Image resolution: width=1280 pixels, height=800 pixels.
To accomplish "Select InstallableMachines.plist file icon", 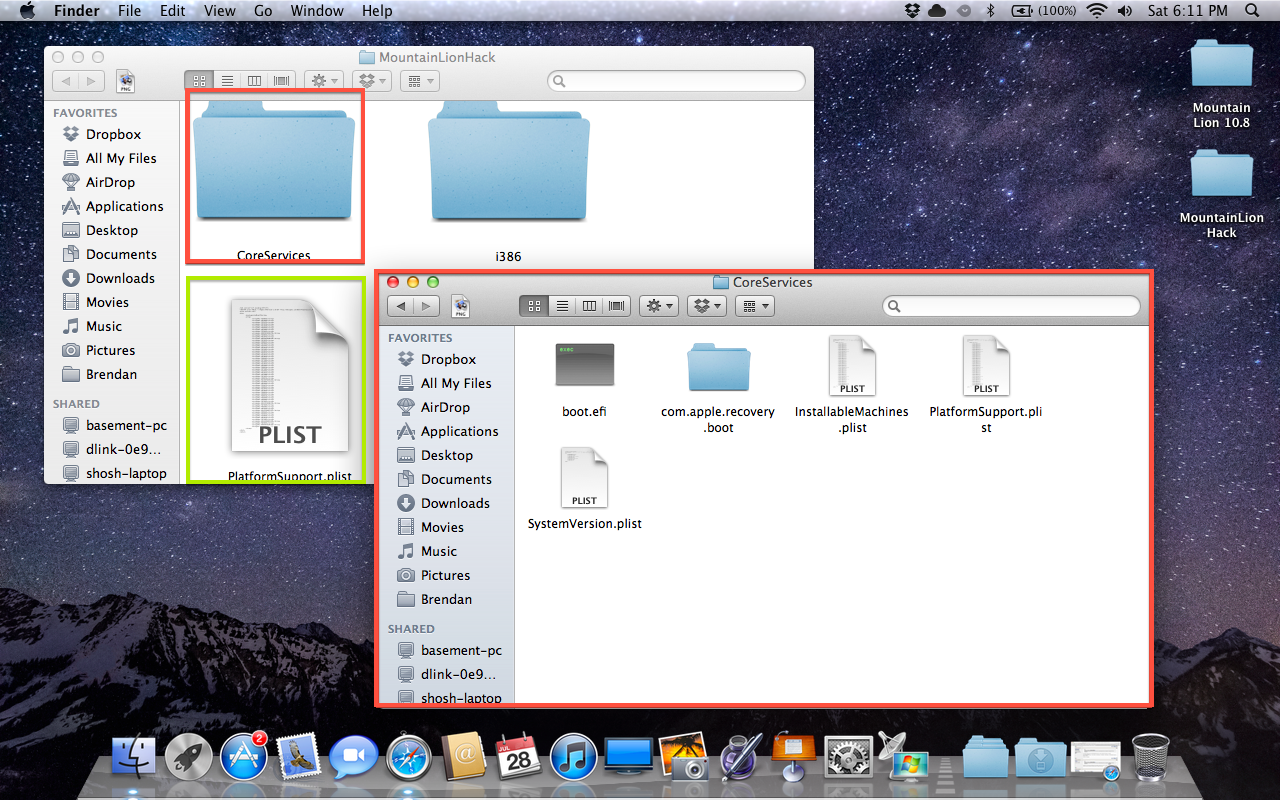I will [852, 366].
